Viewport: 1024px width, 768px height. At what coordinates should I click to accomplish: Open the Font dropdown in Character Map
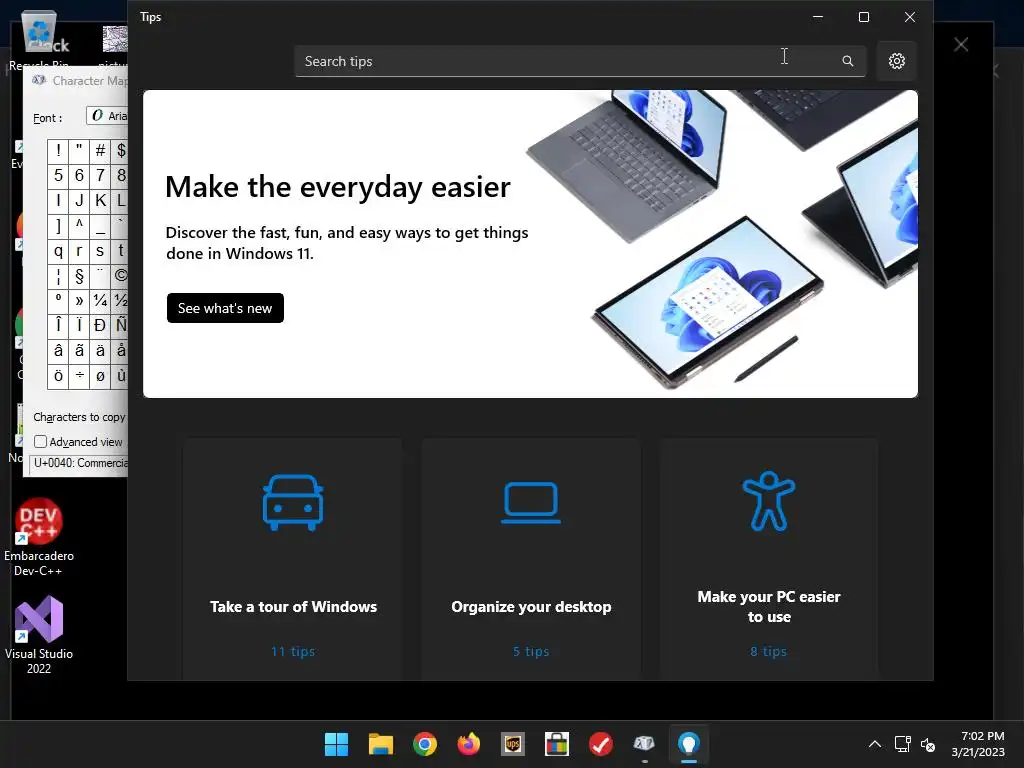[x=108, y=116]
